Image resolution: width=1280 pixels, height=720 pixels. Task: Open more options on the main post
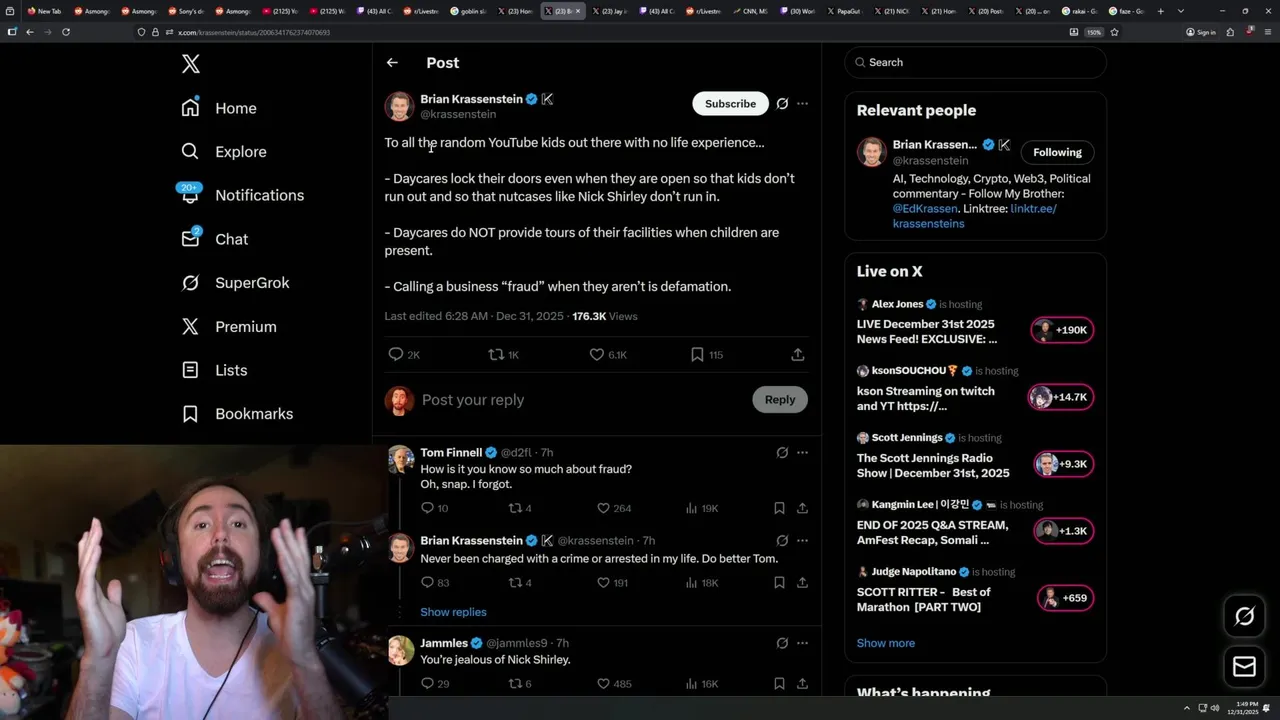(x=802, y=104)
